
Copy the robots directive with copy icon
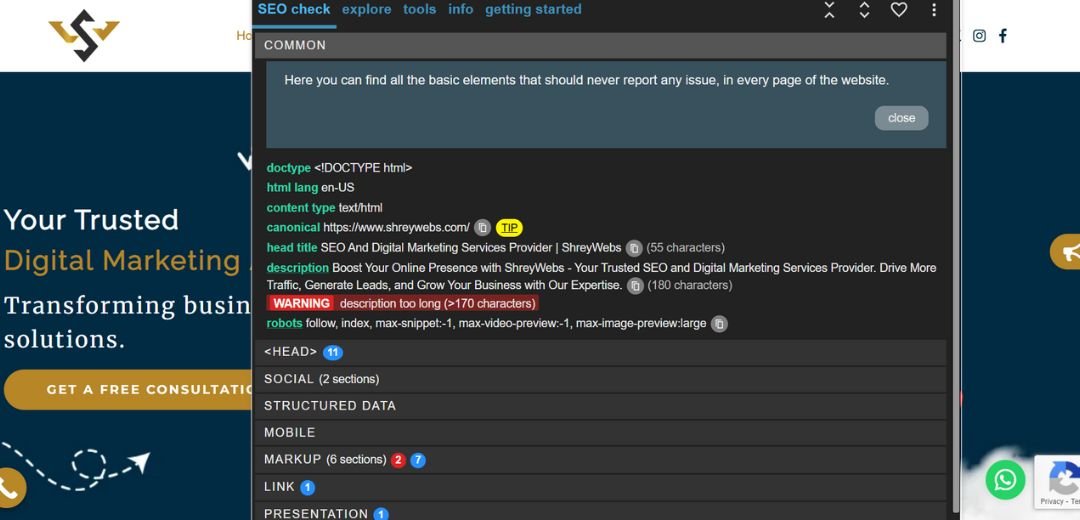coord(718,324)
